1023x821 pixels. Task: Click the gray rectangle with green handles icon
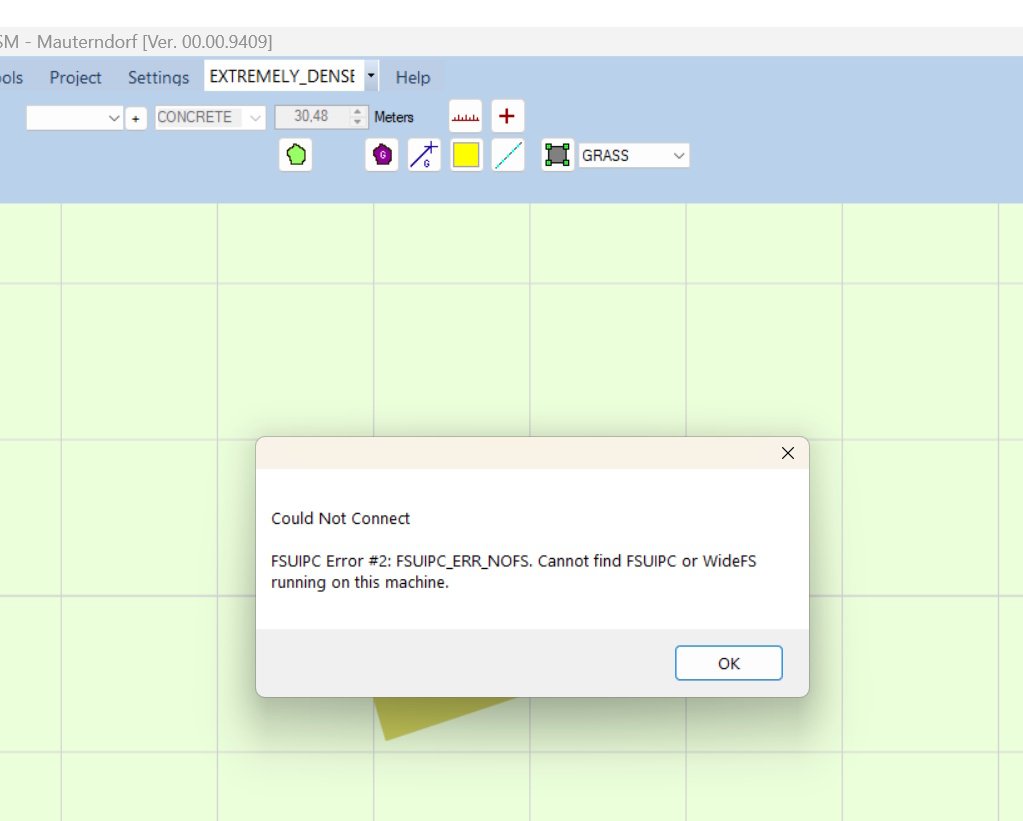point(558,155)
